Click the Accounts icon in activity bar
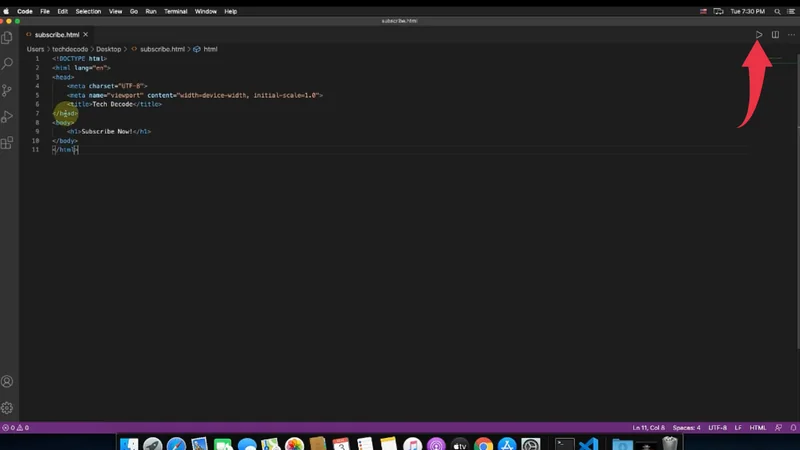This screenshot has height=450, width=800. tap(7, 382)
